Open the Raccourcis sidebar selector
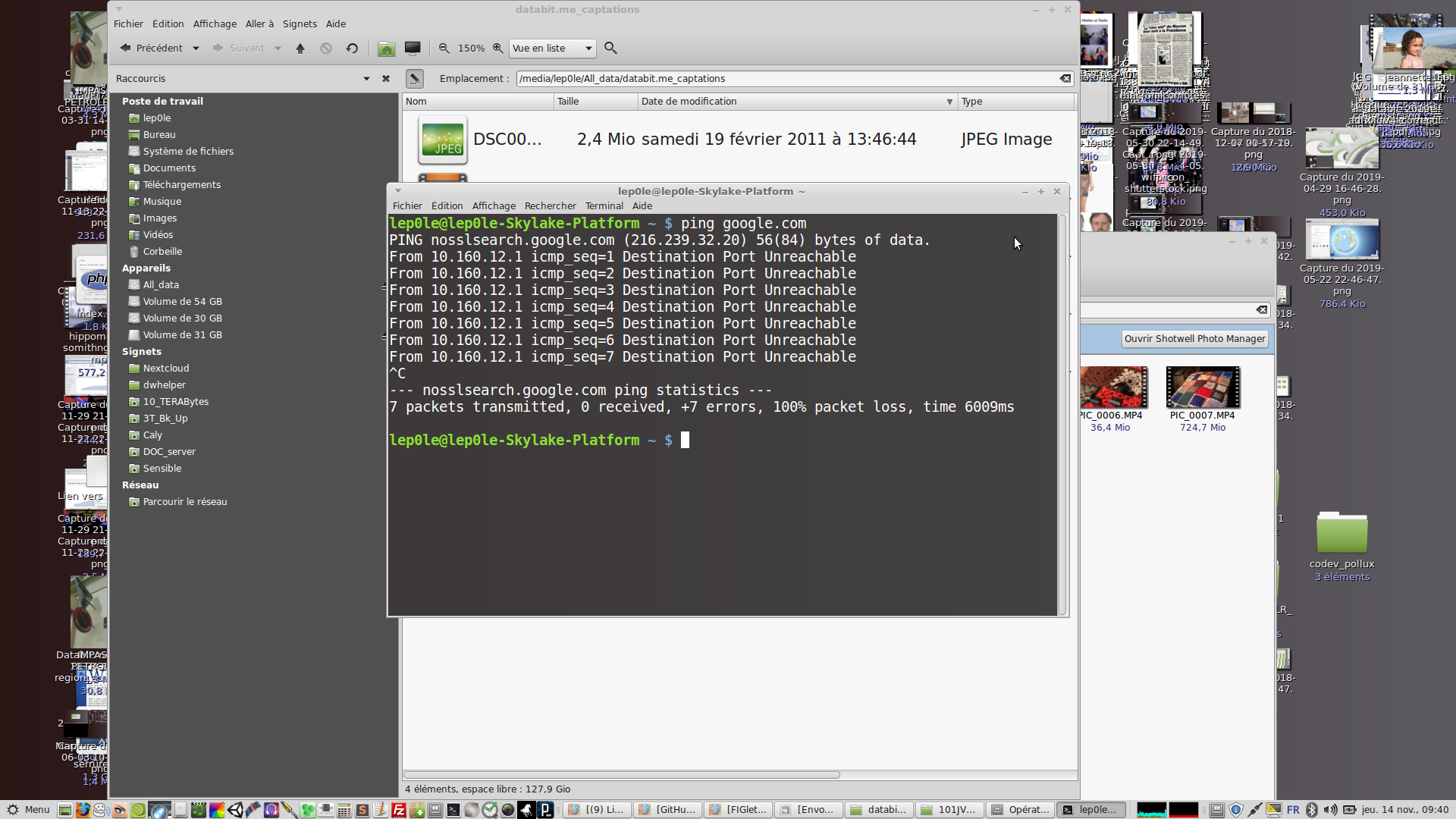 [x=366, y=79]
